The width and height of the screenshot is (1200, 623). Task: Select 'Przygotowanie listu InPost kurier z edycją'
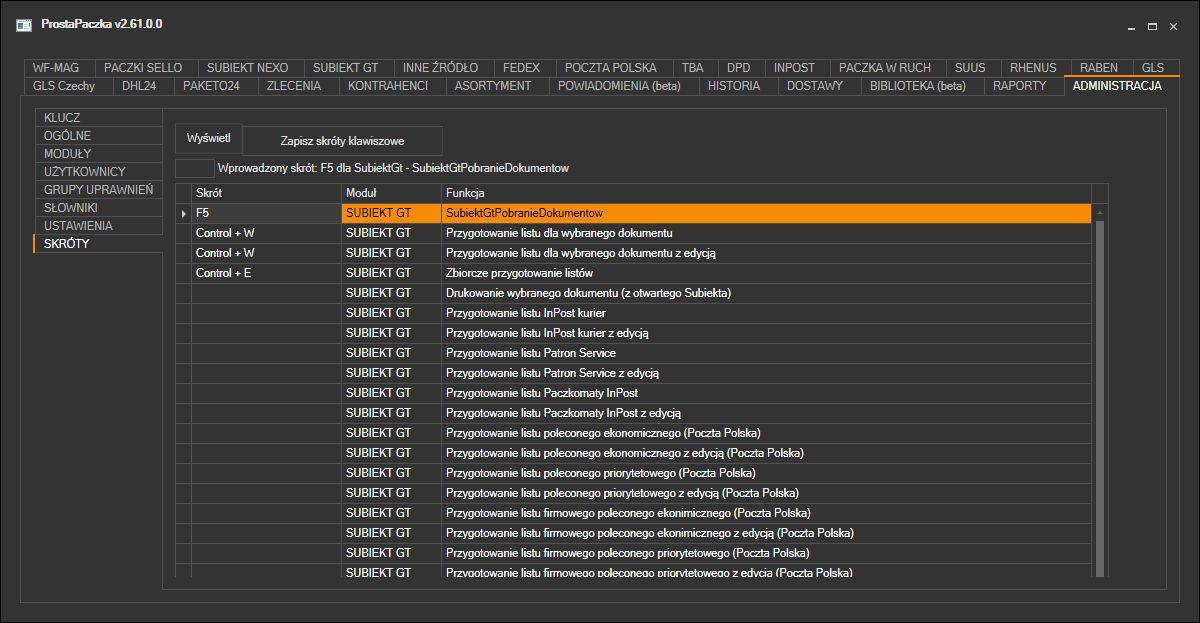click(766, 333)
